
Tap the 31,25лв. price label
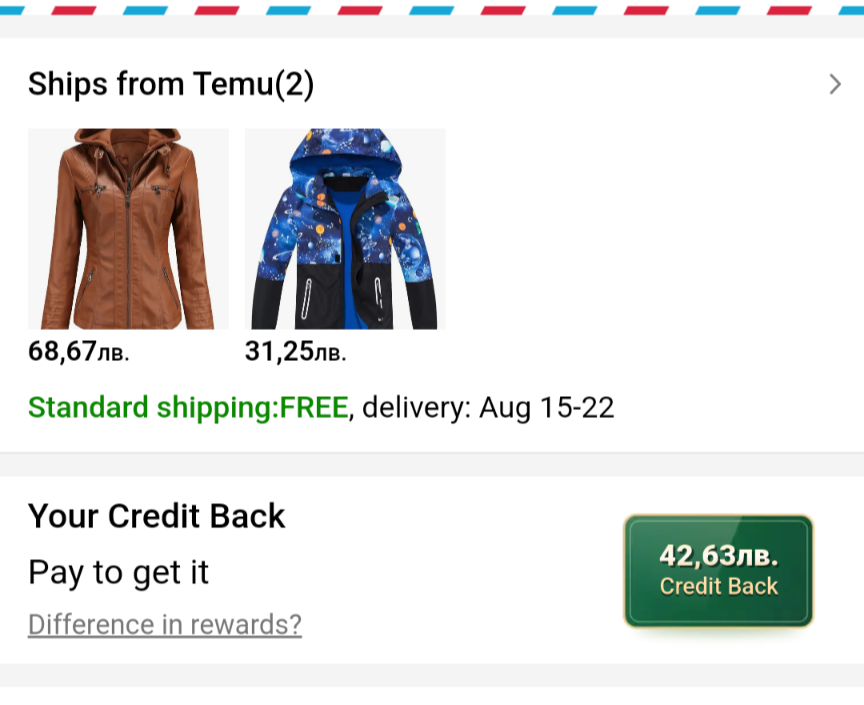click(296, 352)
